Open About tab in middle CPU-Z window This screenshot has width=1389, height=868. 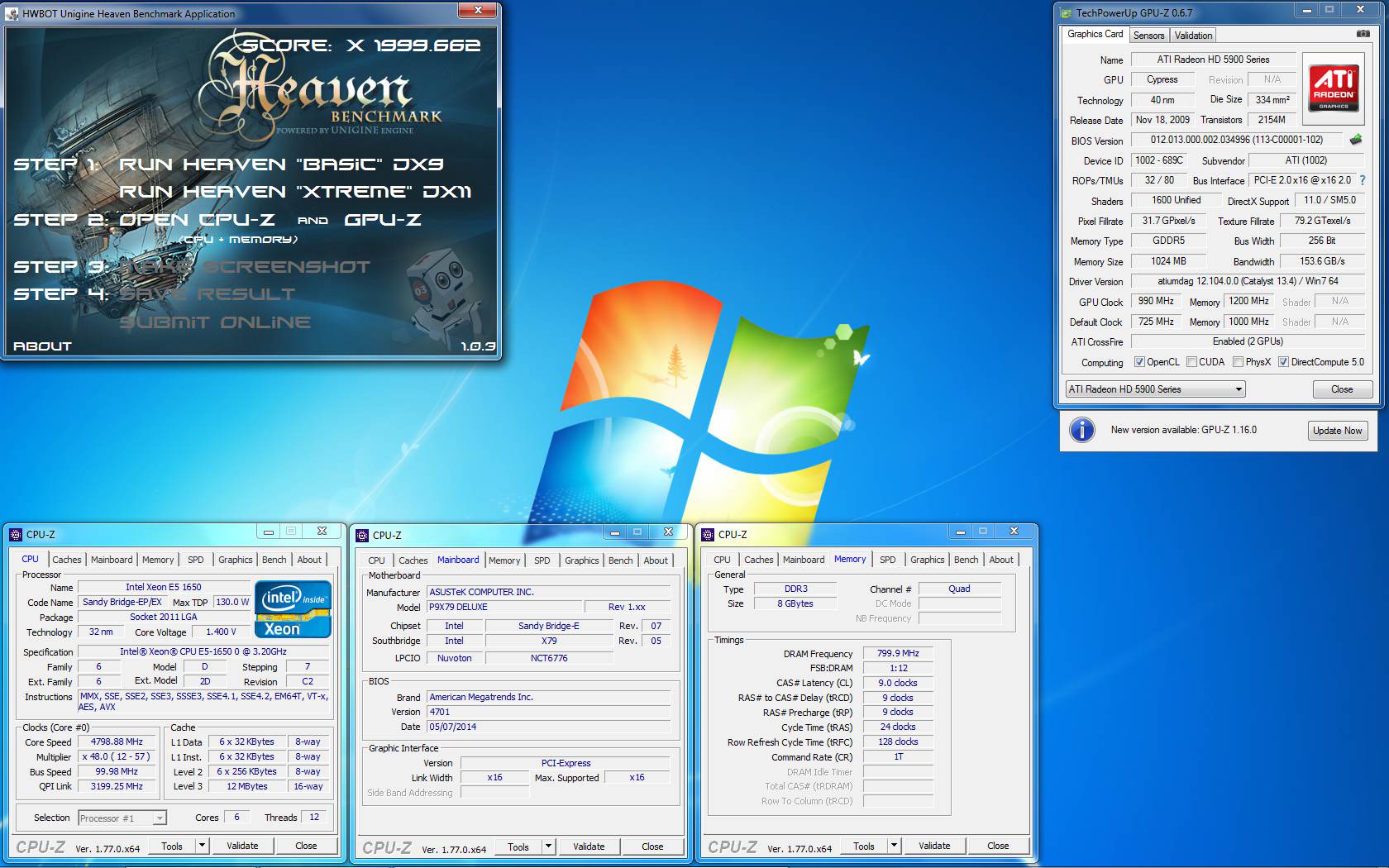pyautogui.click(x=656, y=560)
